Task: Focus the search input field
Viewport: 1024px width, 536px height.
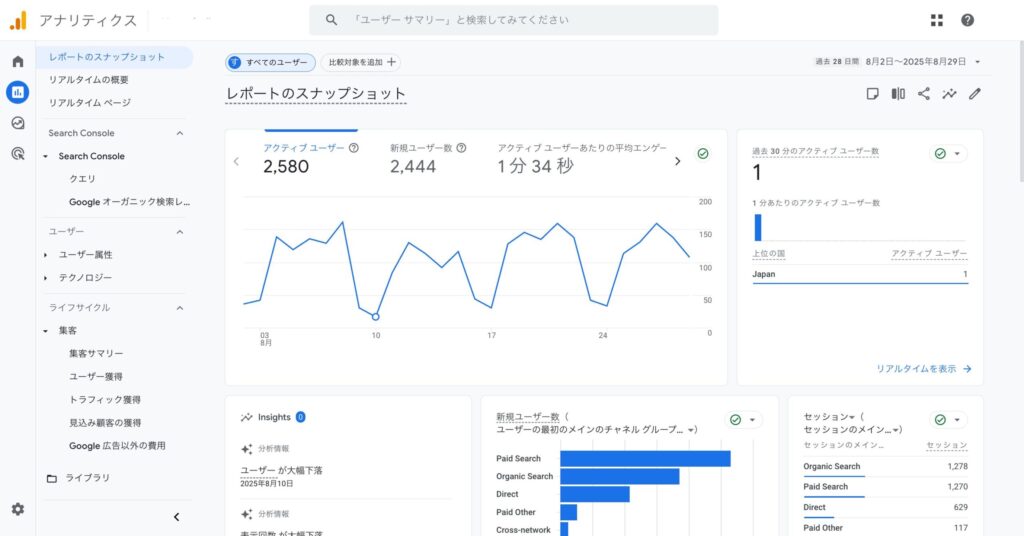Action: pyautogui.click(x=513, y=20)
